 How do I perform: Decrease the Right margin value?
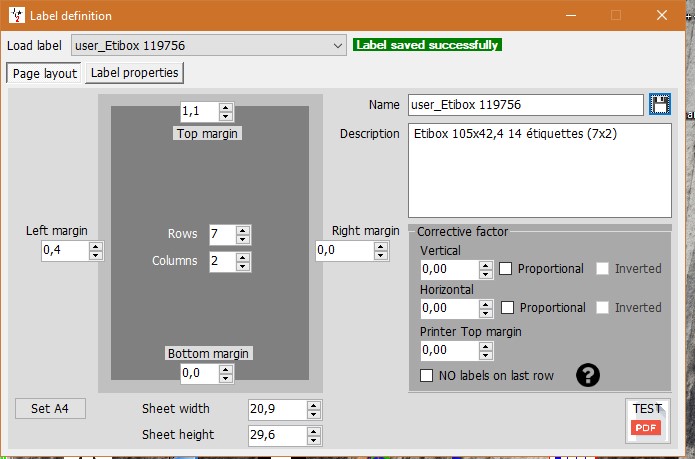click(381, 255)
